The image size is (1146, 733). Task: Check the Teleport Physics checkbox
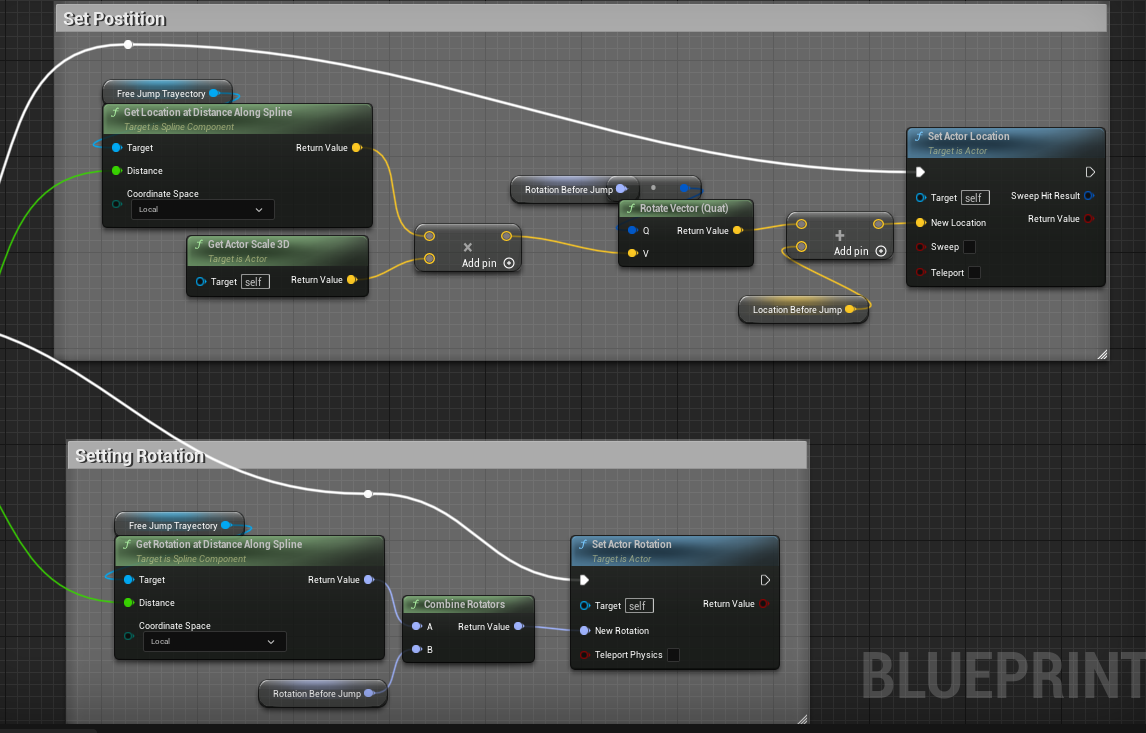673,655
